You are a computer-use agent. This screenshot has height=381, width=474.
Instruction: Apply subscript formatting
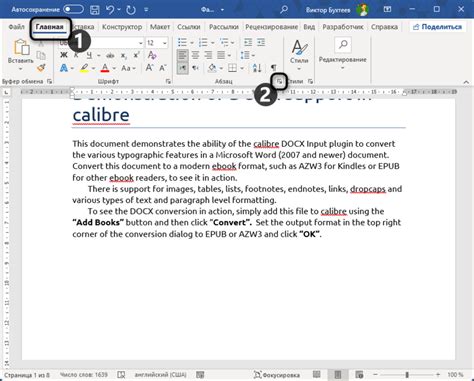[x=124, y=56]
